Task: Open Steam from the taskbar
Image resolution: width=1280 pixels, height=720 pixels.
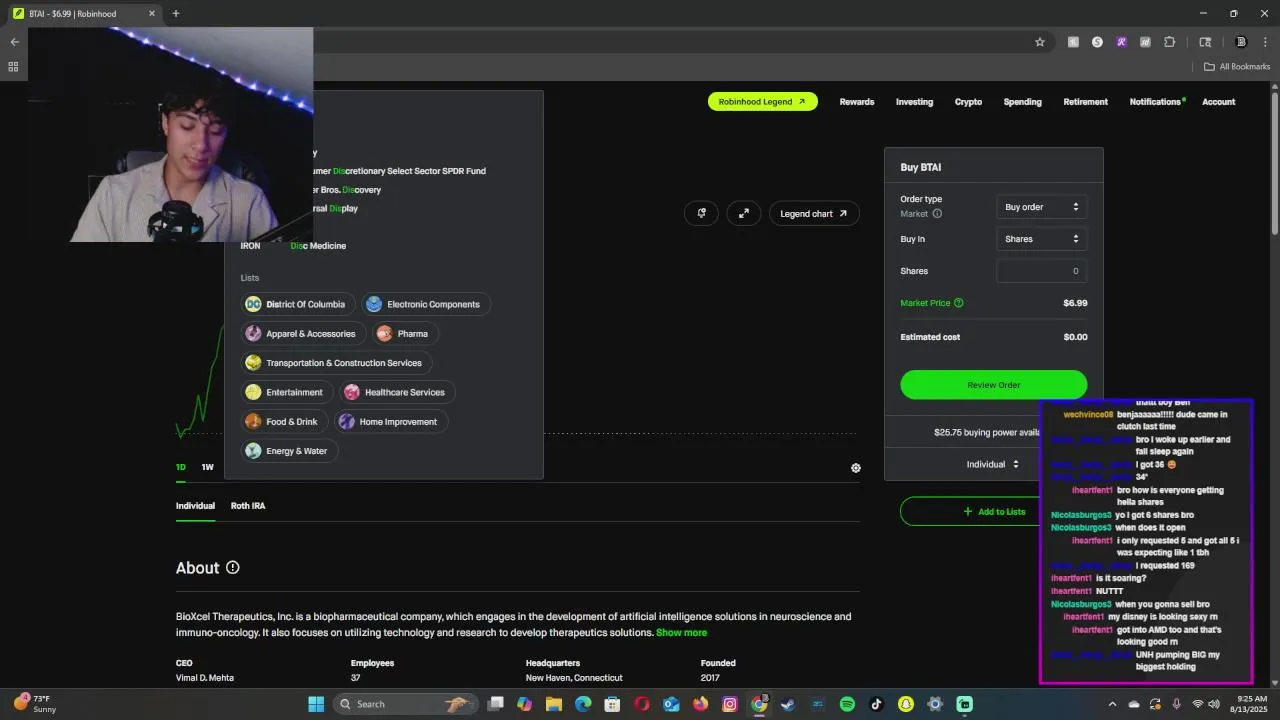Action: click(788, 704)
